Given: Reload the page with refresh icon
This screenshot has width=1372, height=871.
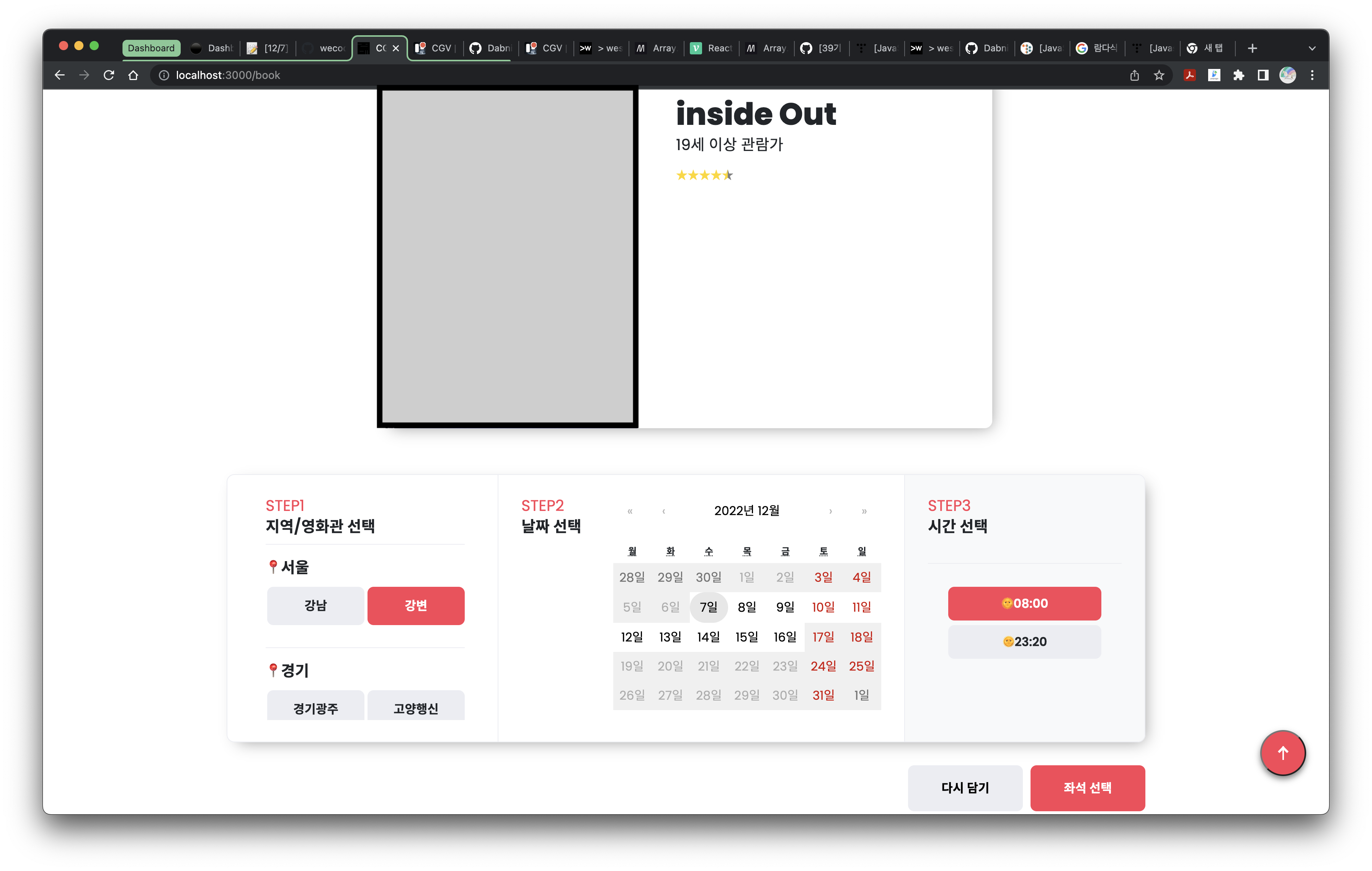Looking at the screenshot, I should [x=109, y=75].
